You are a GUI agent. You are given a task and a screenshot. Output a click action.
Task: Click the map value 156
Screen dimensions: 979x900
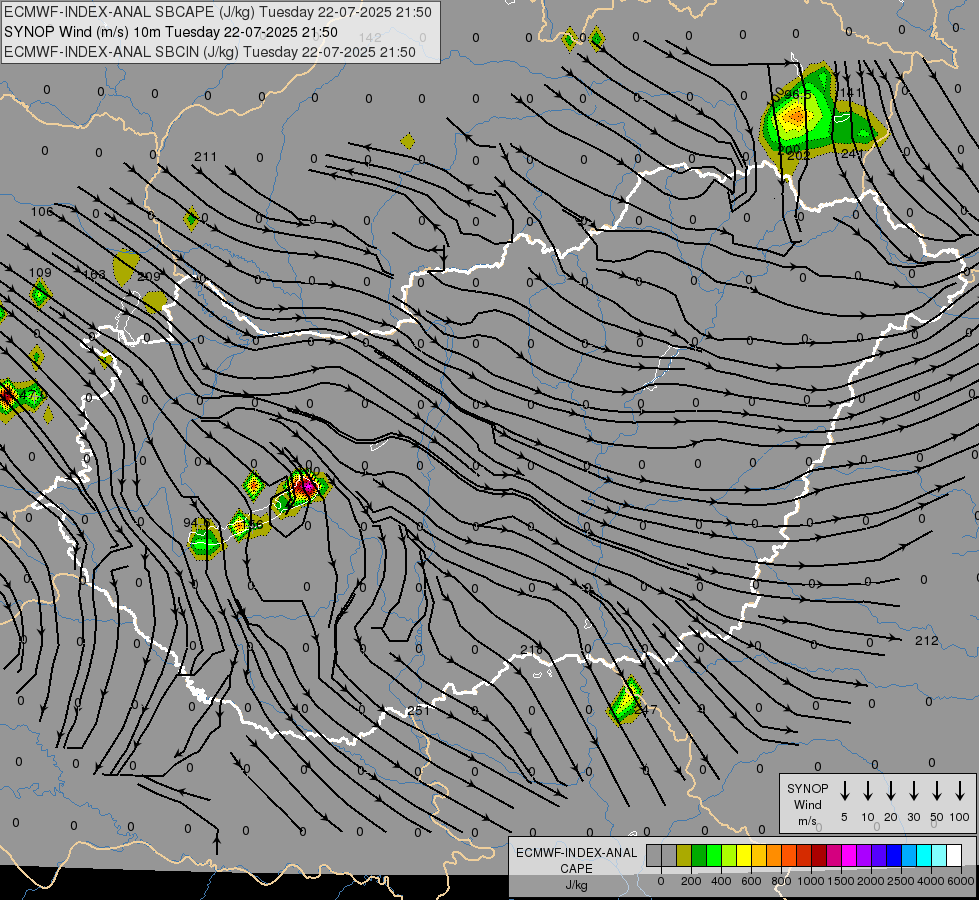click(x=252, y=525)
